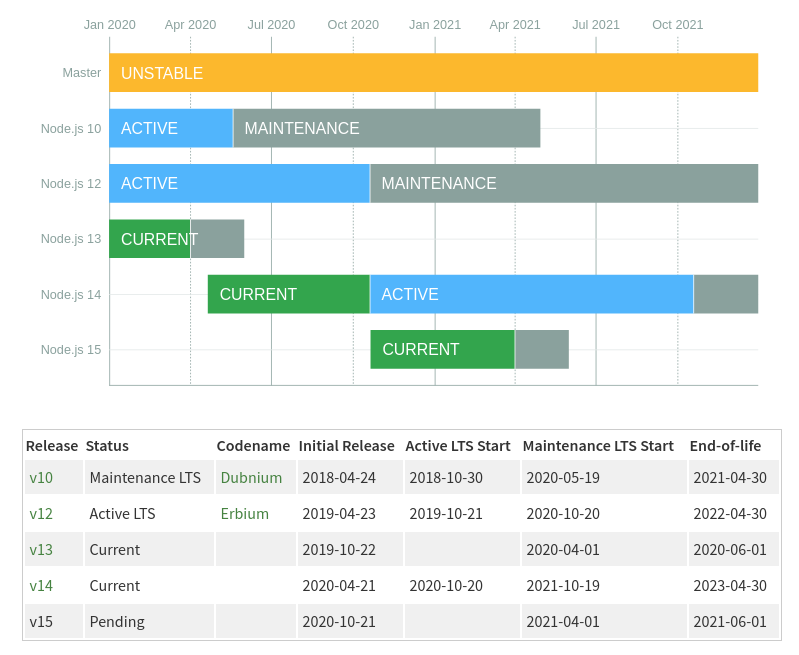Click the v13 release link
The image size is (799, 655).
coord(41,550)
